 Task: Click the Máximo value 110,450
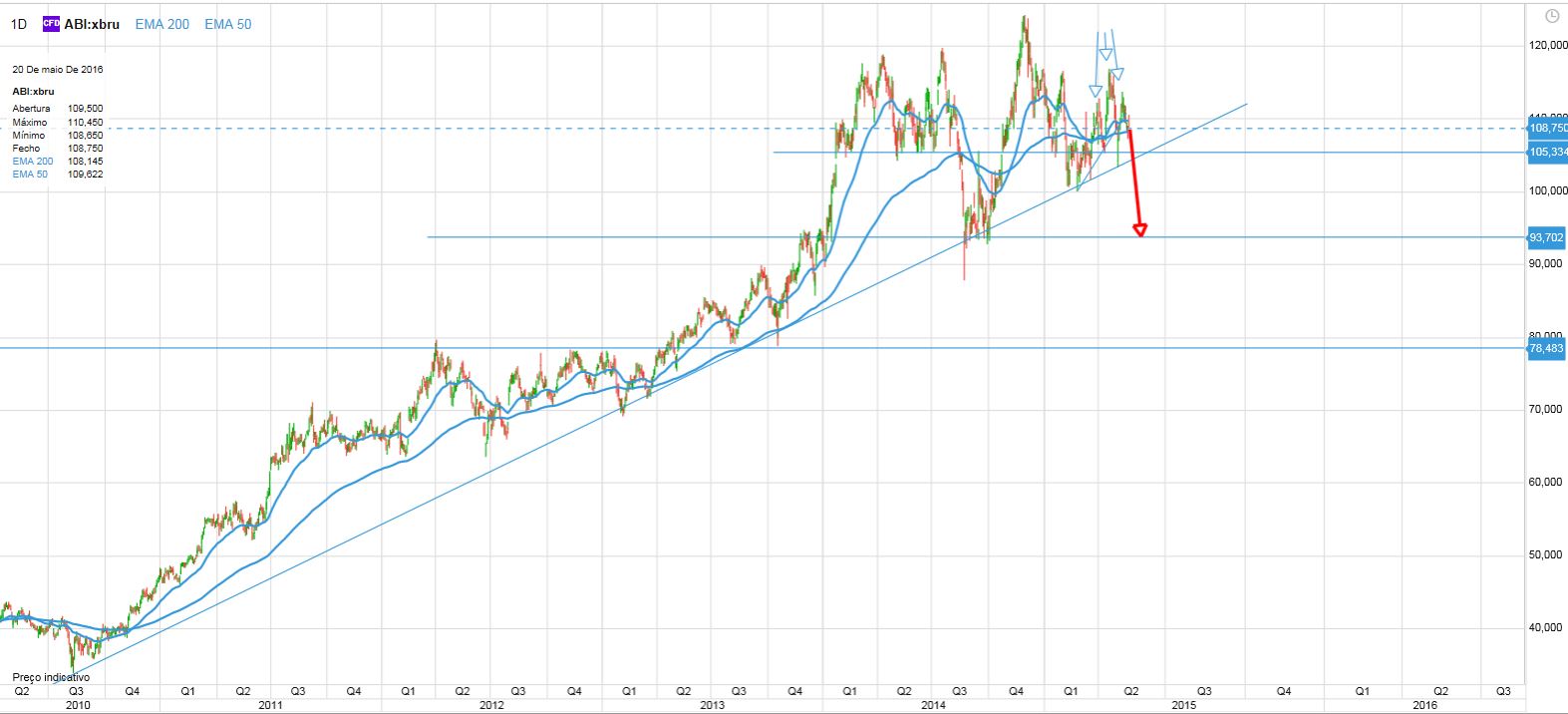tap(85, 122)
